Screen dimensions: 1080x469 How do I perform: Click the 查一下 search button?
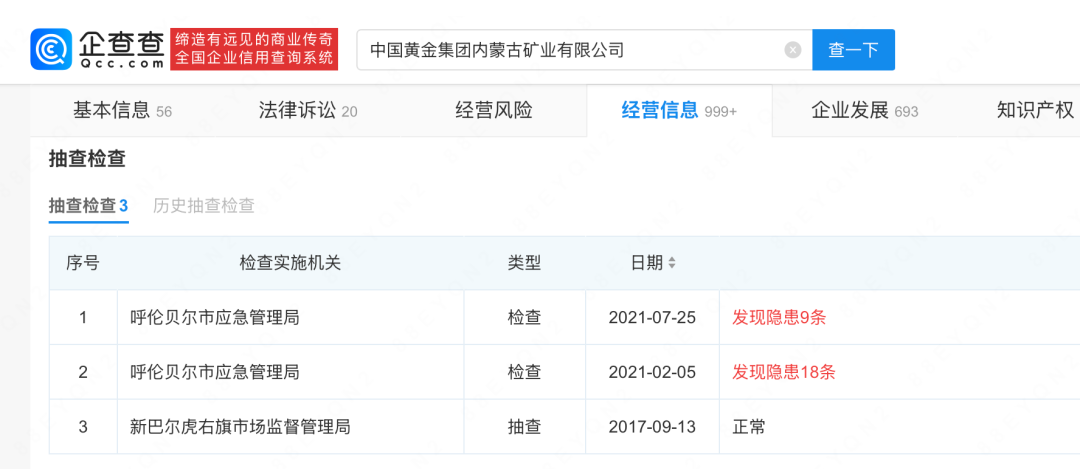coord(853,50)
